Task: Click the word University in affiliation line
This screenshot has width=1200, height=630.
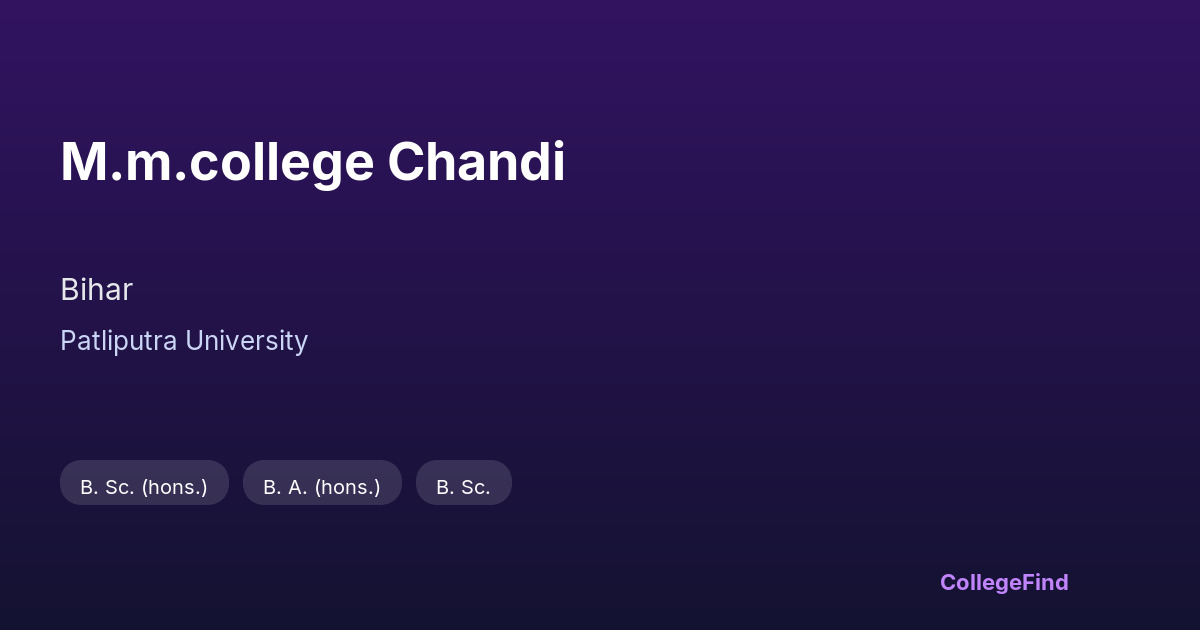Action: click(x=246, y=341)
